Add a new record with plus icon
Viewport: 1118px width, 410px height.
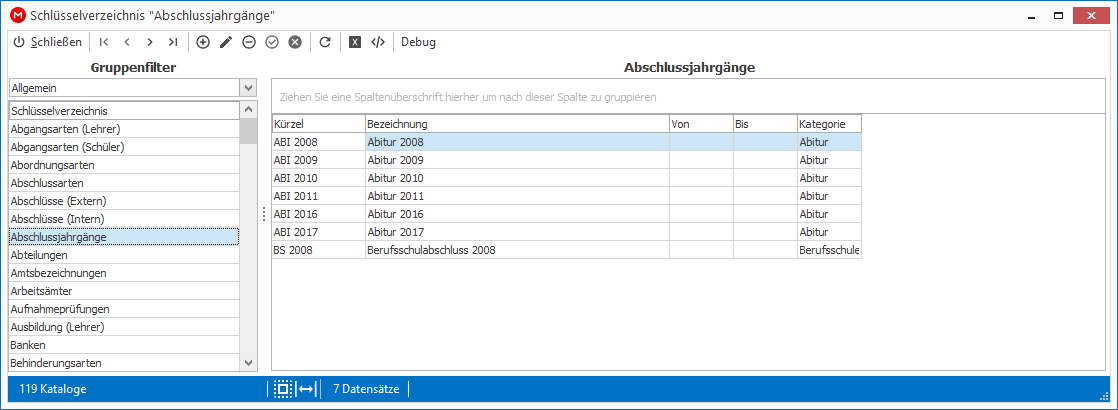pos(203,42)
